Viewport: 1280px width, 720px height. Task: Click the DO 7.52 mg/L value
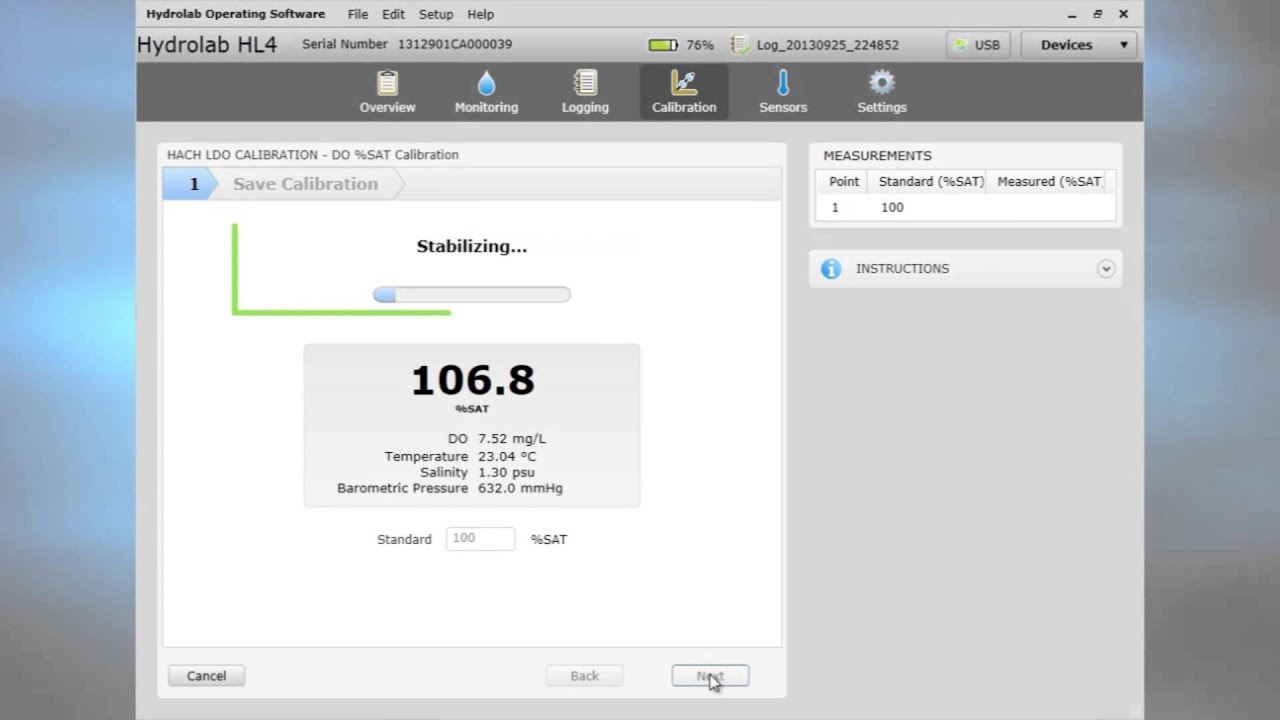[x=512, y=439]
